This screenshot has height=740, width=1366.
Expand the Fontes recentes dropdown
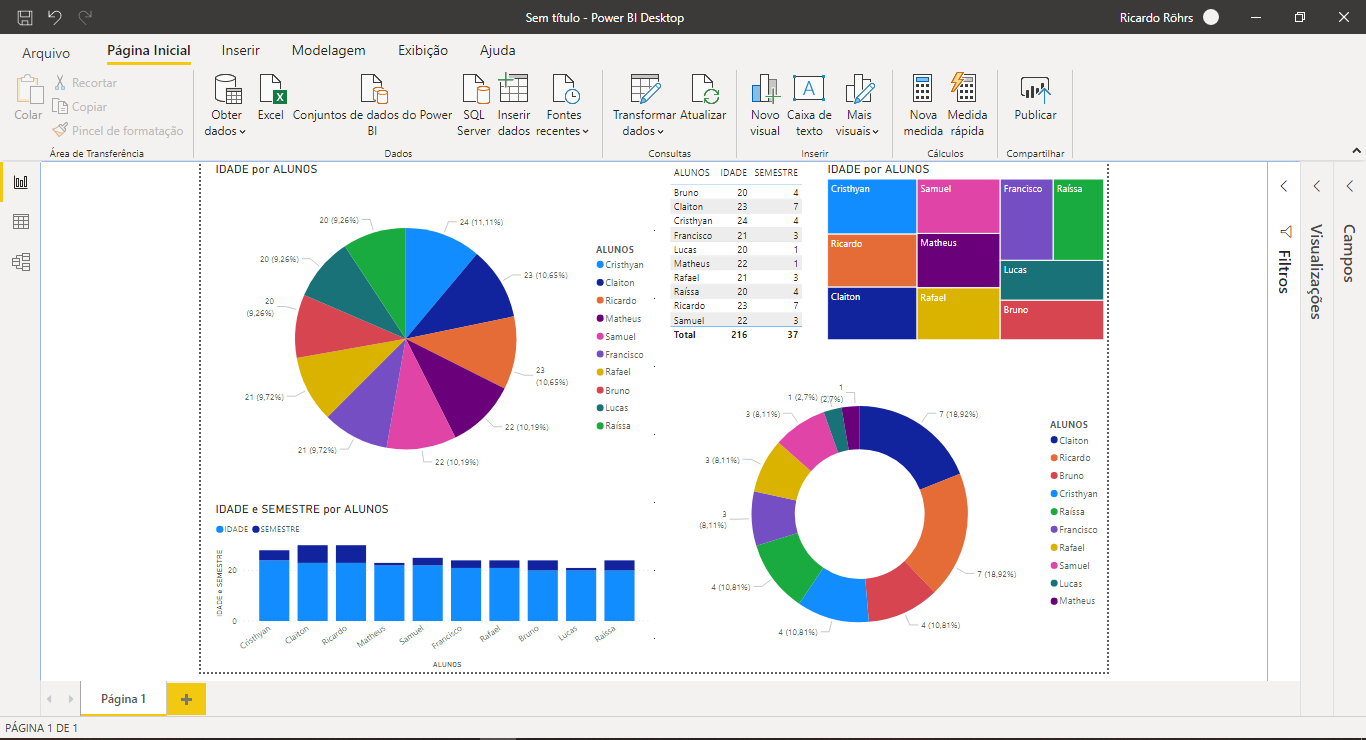(563, 131)
